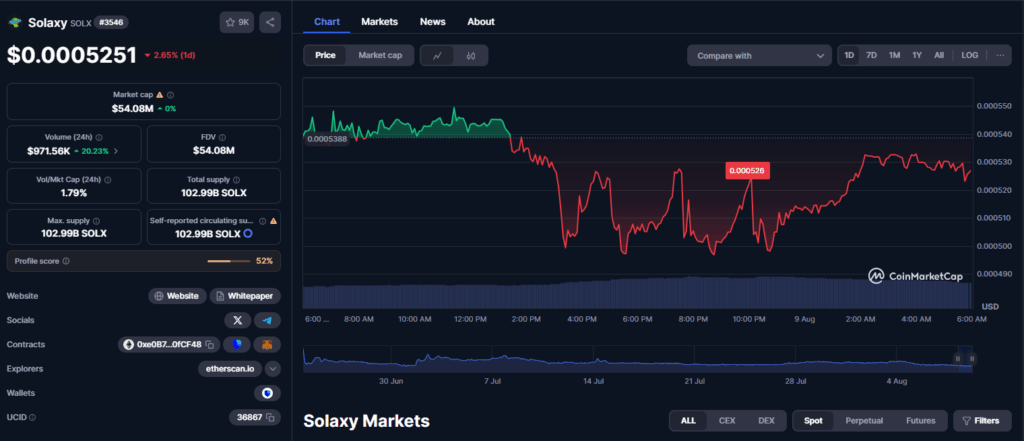Click the historical overview mini chart

[x=637, y=361]
